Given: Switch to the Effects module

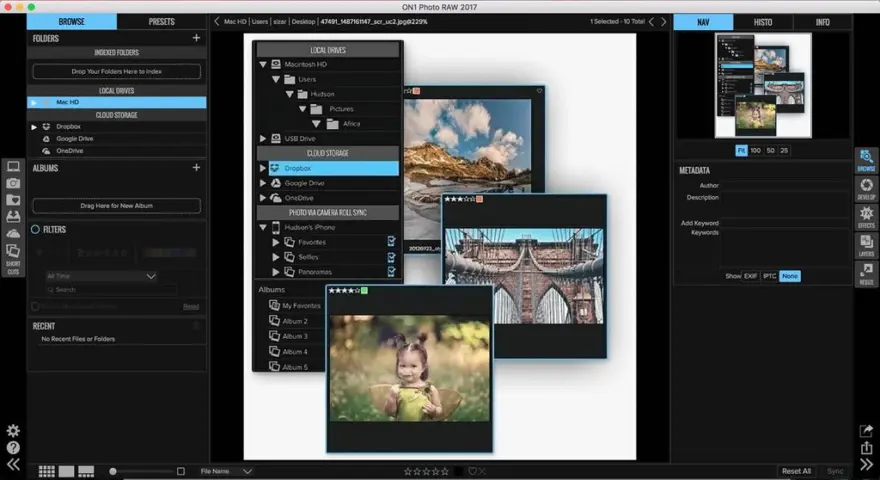Looking at the screenshot, I should pyautogui.click(x=866, y=217).
